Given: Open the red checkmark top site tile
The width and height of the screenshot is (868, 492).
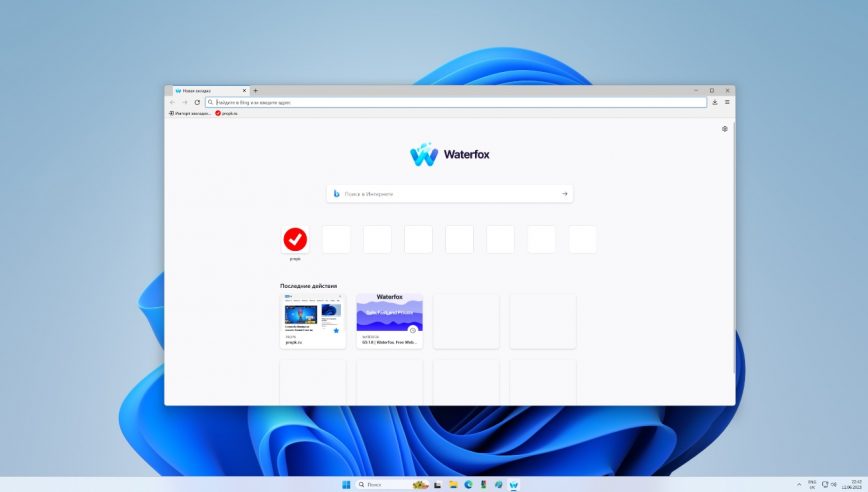Looking at the screenshot, I should coord(295,240).
